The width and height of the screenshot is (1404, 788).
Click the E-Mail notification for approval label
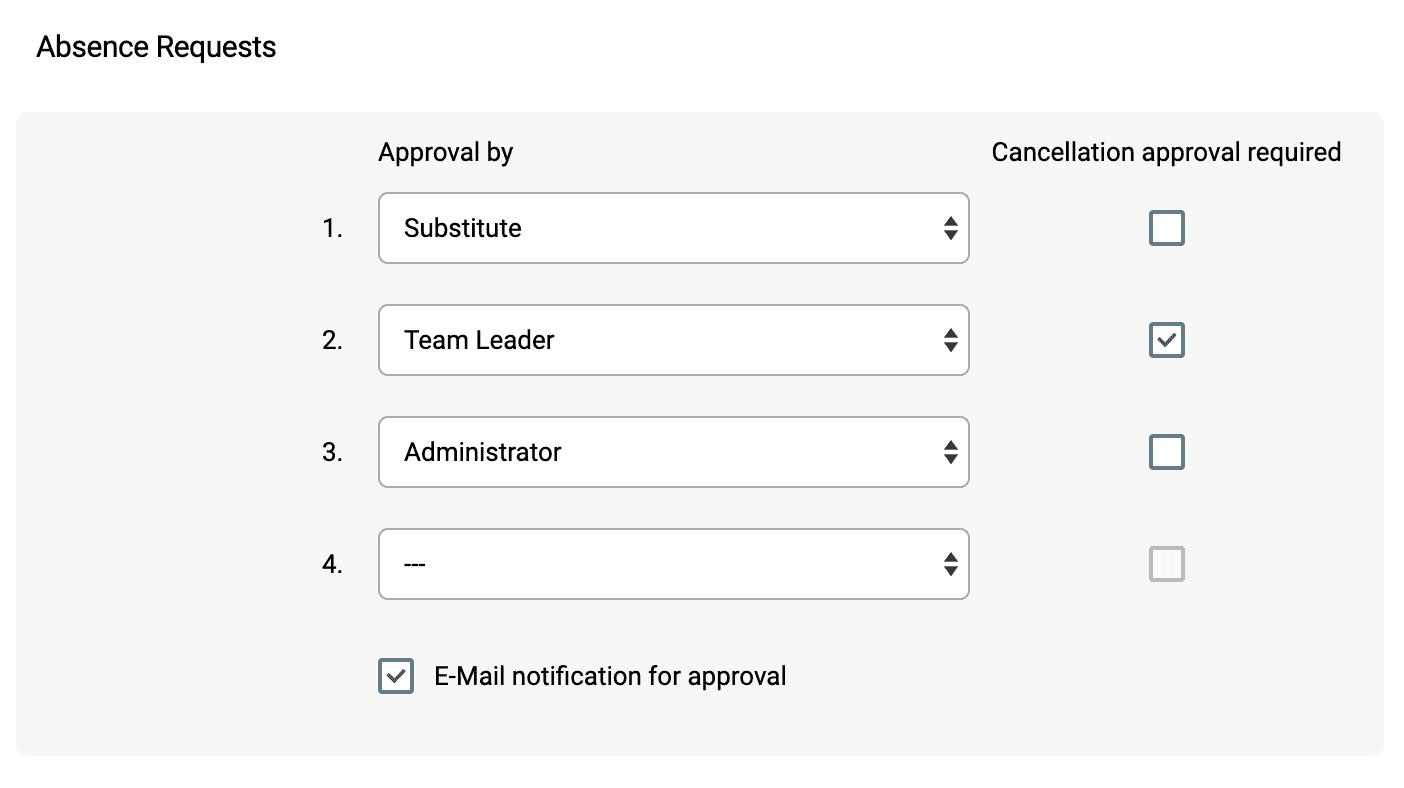tap(611, 676)
